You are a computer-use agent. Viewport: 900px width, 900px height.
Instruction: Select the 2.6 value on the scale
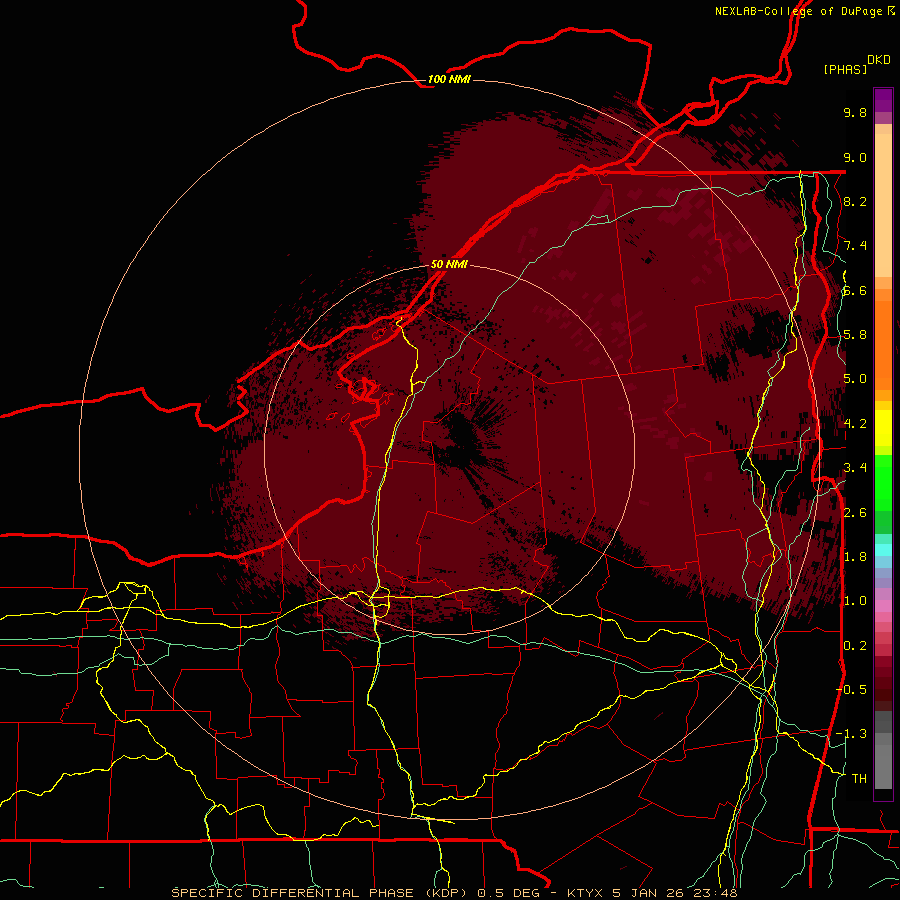(855, 512)
